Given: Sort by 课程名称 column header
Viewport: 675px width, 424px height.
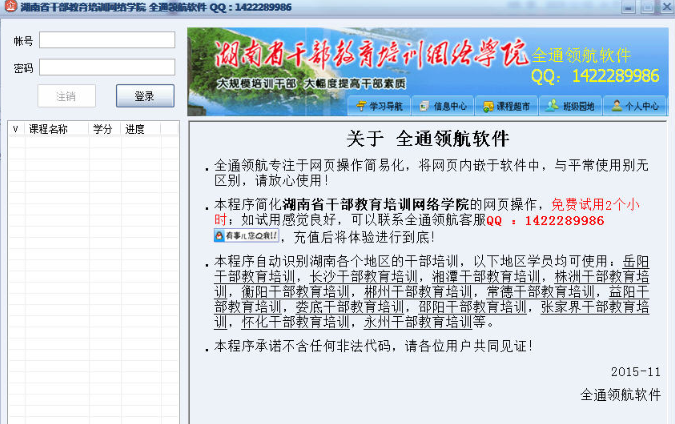Looking at the screenshot, I should (48, 129).
